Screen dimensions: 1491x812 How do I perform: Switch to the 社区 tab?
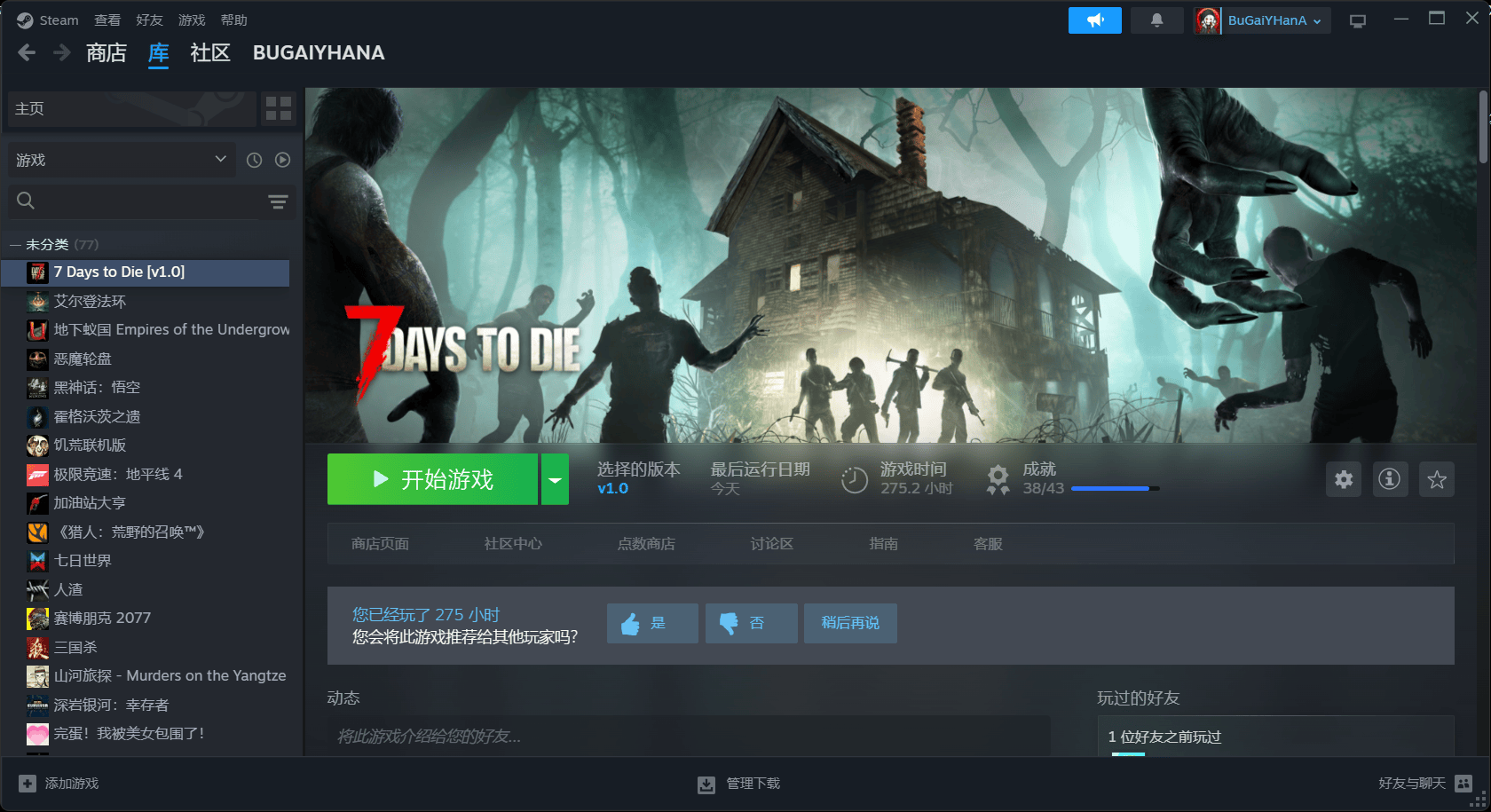210,53
